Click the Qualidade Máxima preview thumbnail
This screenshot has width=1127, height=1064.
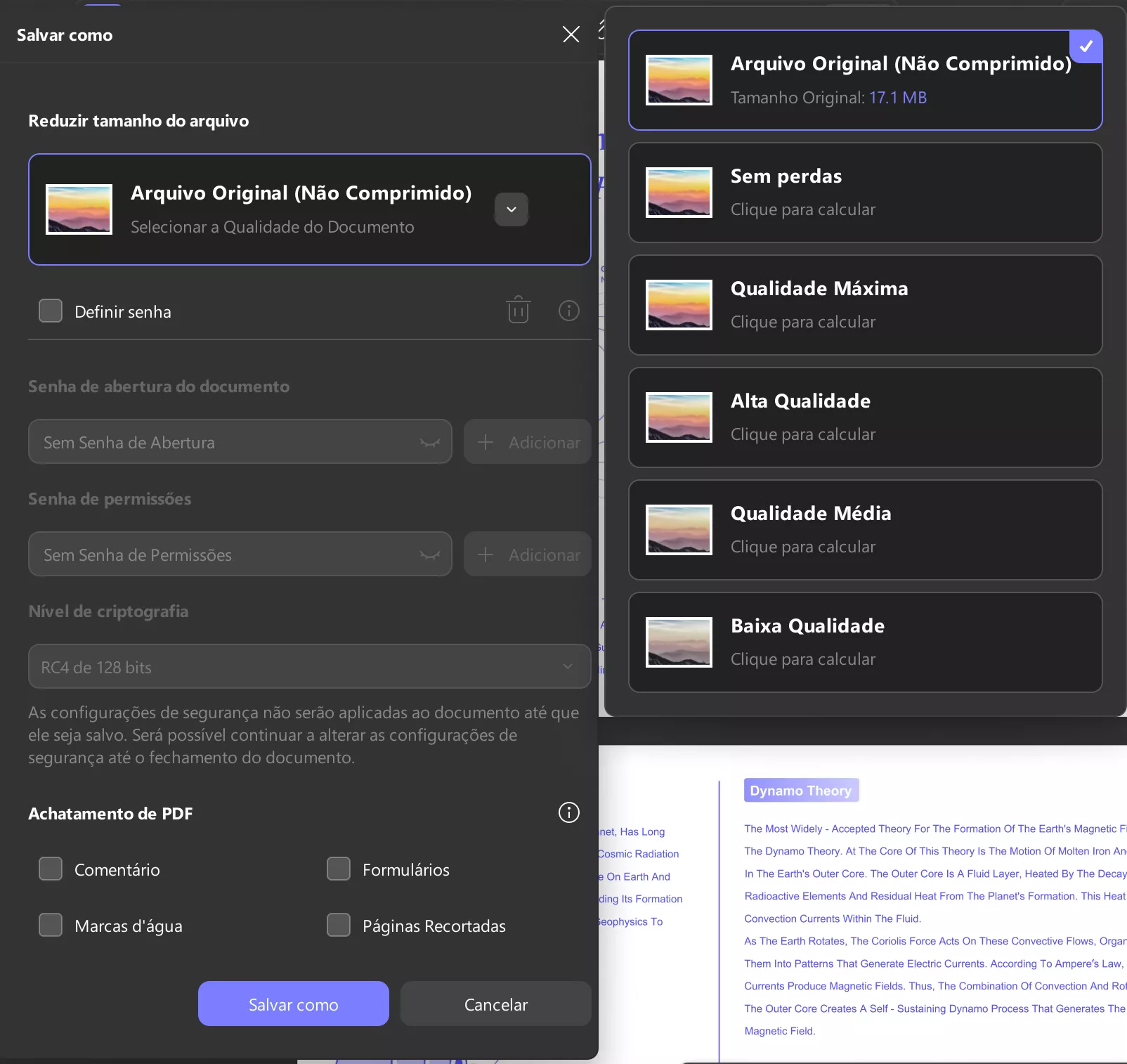click(x=679, y=305)
